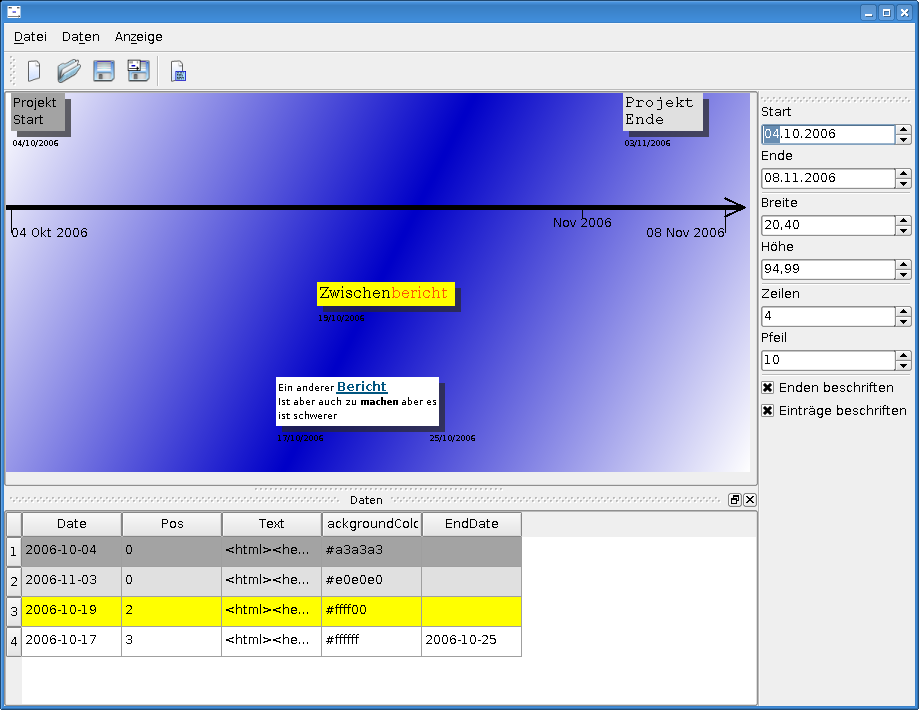This screenshot has width=919, height=710.
Task: Select row 3 via its row header
Action: [x=13, y=611]
